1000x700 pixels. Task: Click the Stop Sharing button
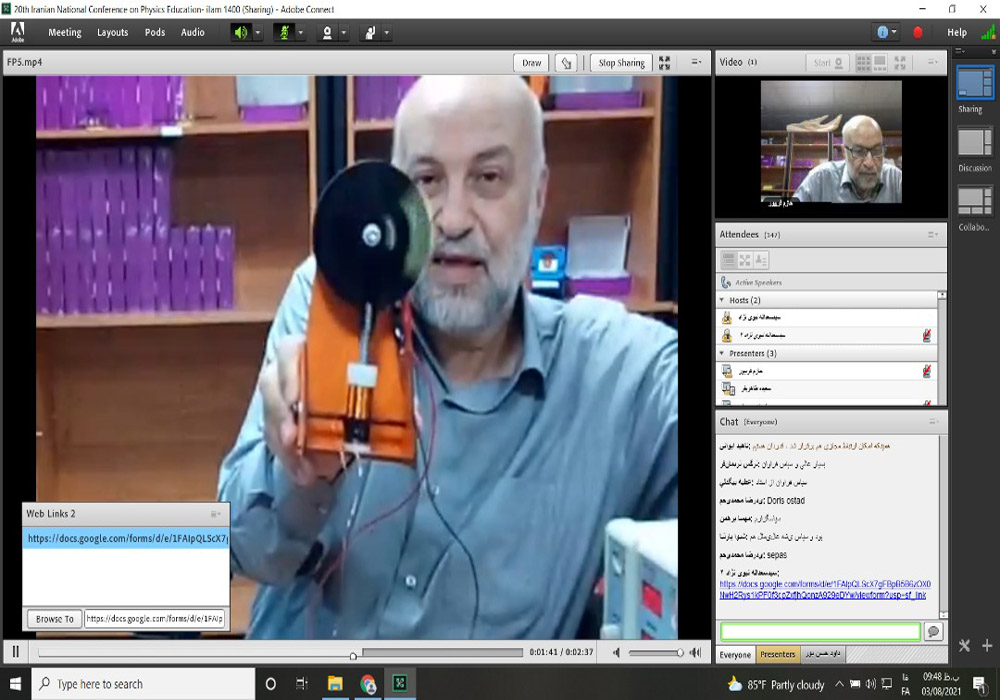pos(621,63)
